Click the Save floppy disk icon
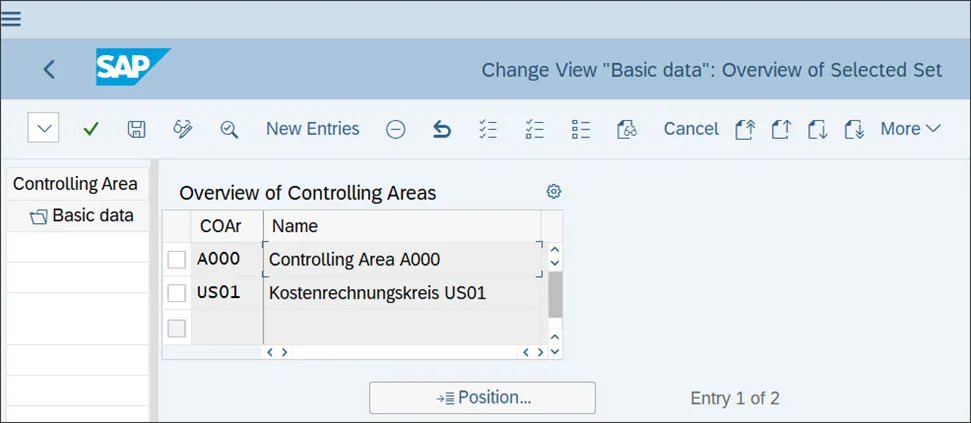 tap(137, 129)
